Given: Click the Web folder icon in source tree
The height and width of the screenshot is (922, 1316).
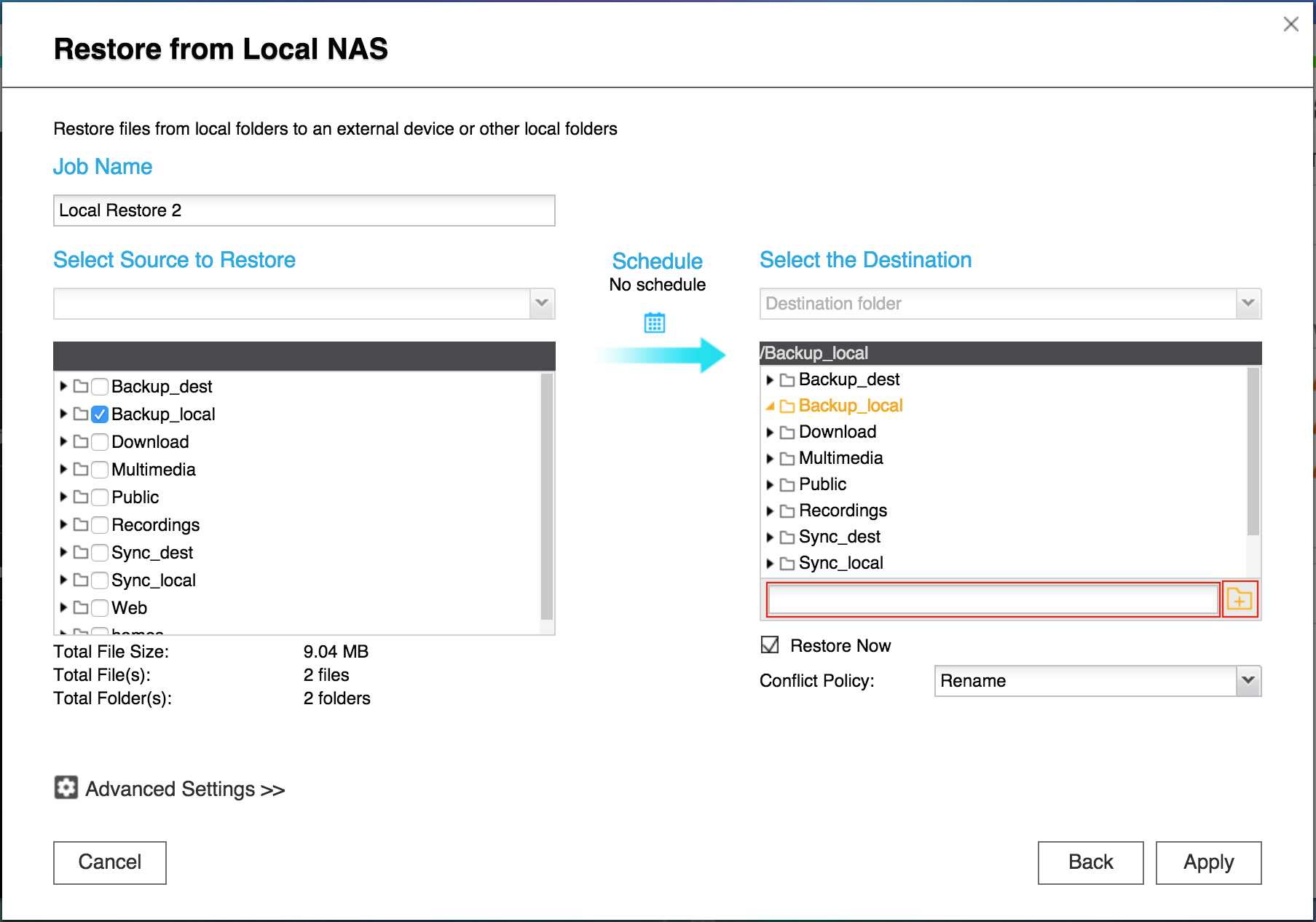Looking at the screenshot, I should pyautogui.click(x=82, y=607).
